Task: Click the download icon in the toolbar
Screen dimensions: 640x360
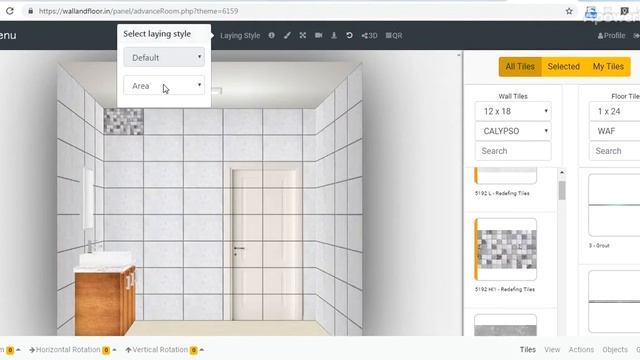Action: point(334,36)
